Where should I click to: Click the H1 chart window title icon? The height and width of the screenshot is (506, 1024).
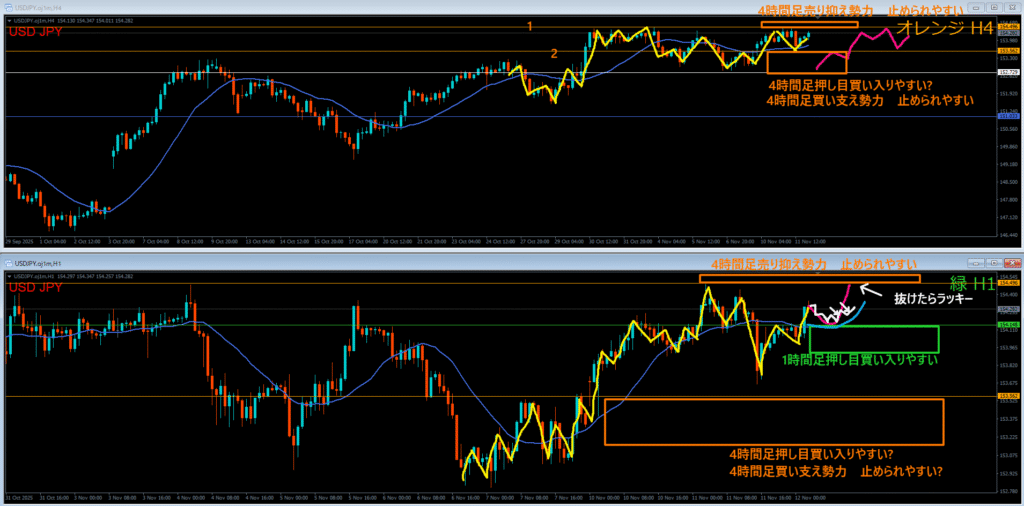coord(7,263)
